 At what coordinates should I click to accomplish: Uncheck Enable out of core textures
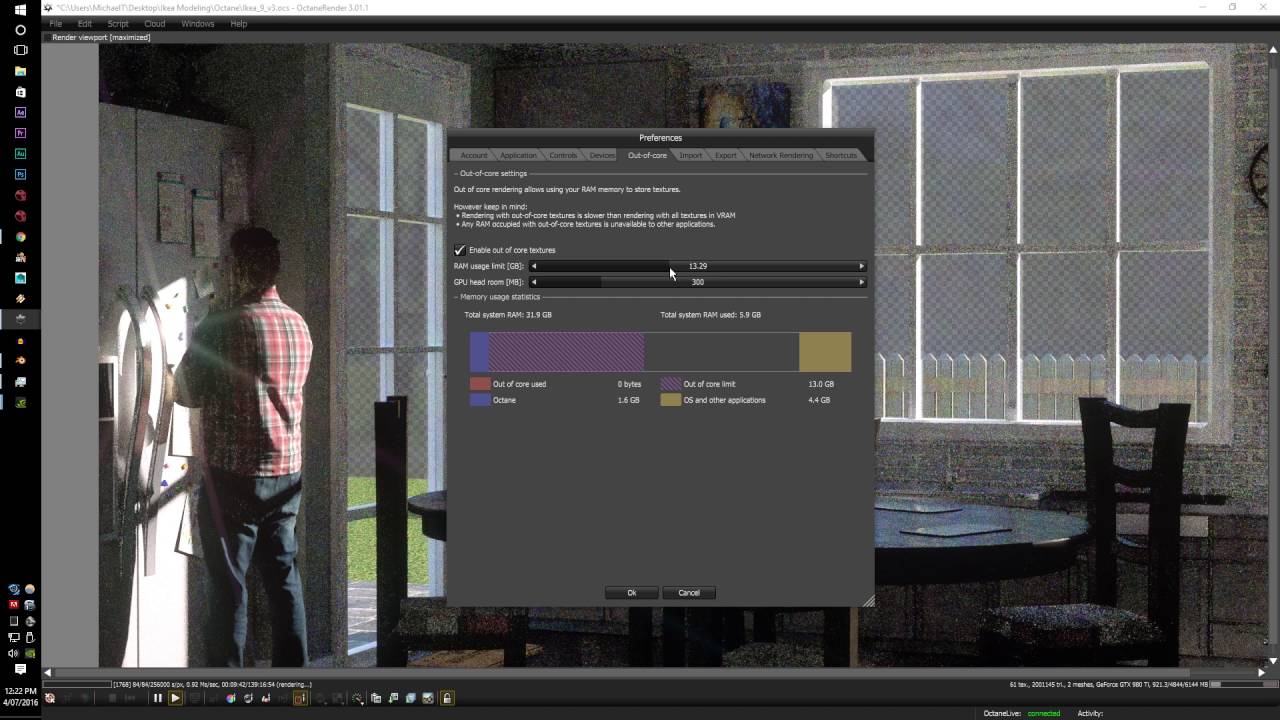pos(460,250)
